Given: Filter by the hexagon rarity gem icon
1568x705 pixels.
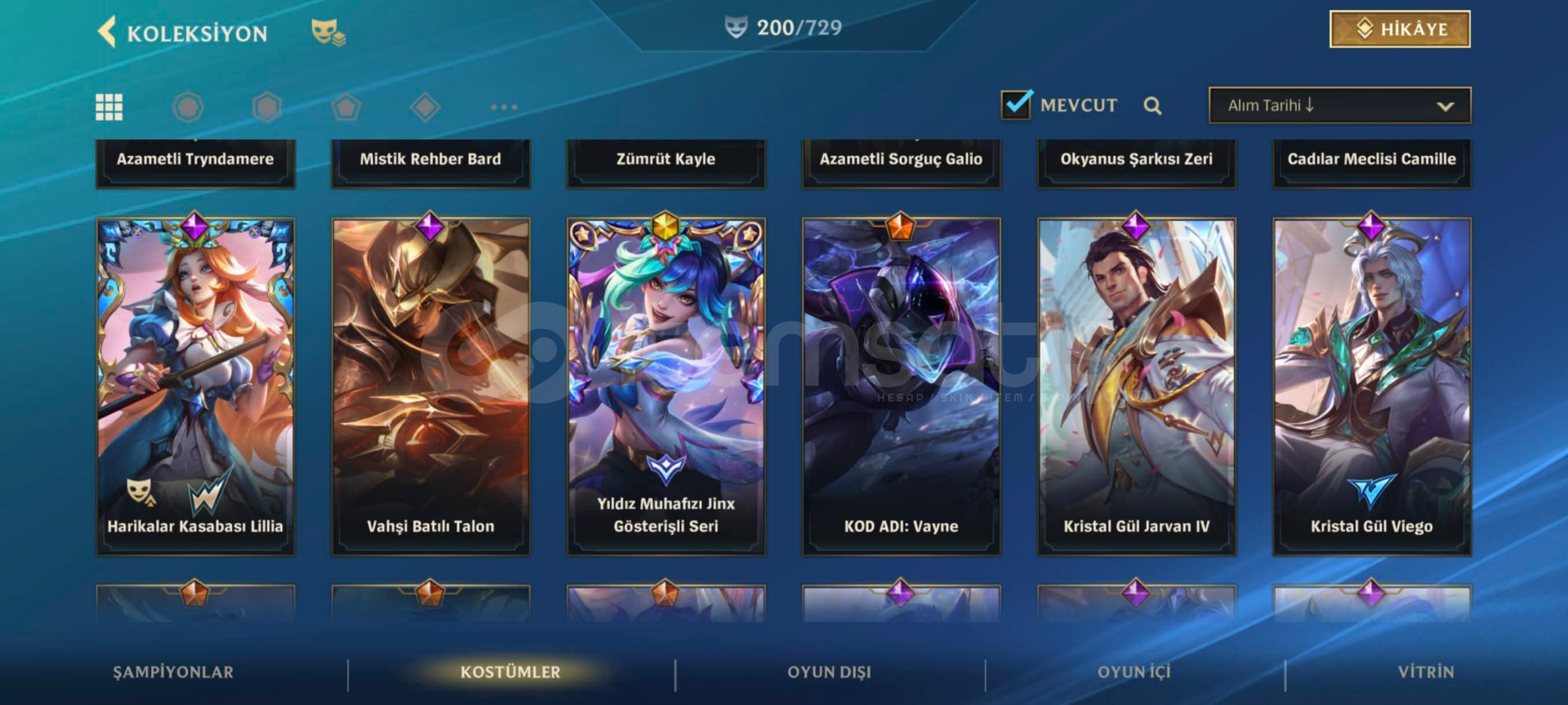Looking at the screenshot, I should coord(267,107).
